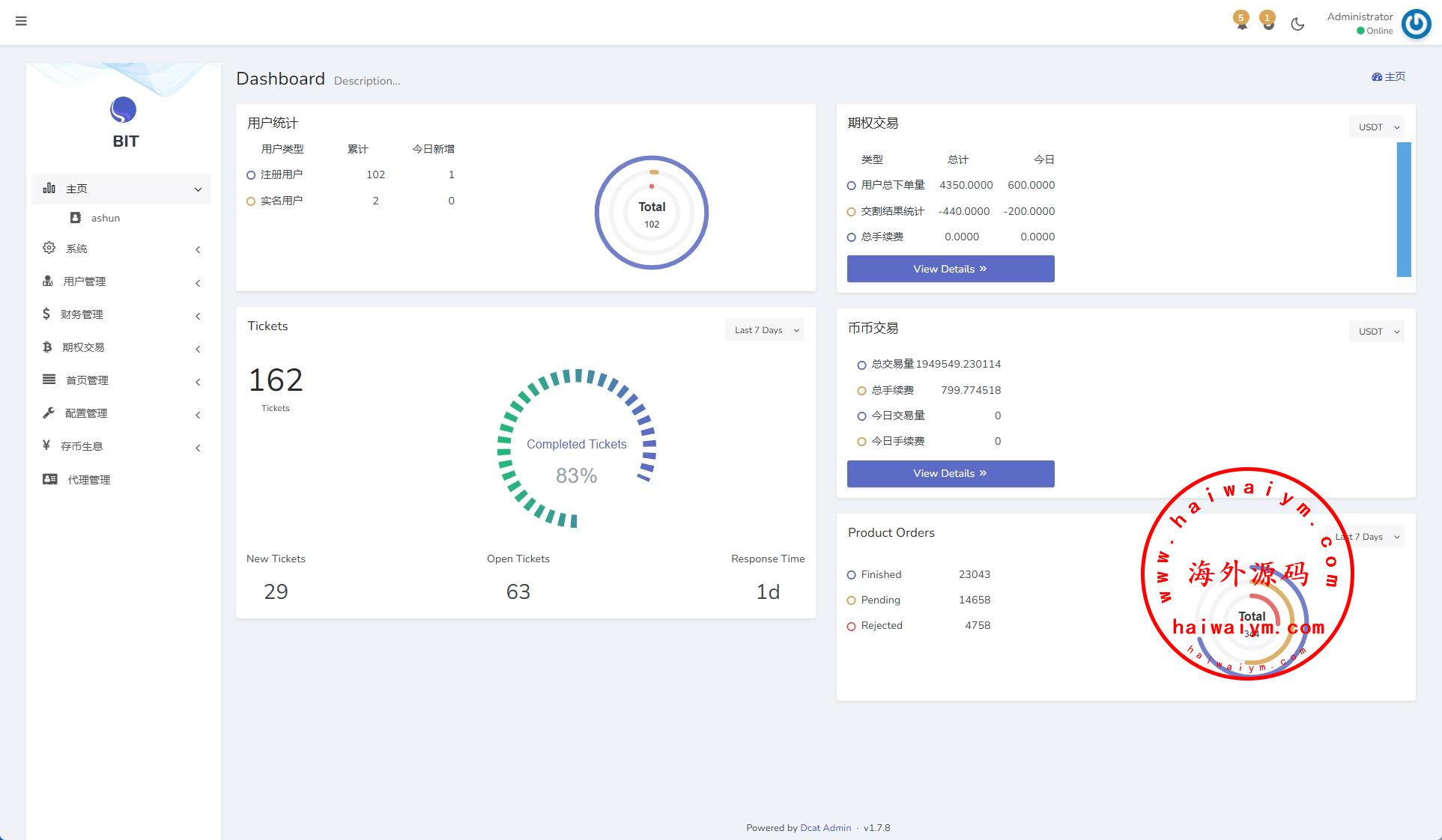The height and width of the screenshot is (840, 1442).
Task: Open Tickets Last 7 Days dropdown
Action: (764, 330)
